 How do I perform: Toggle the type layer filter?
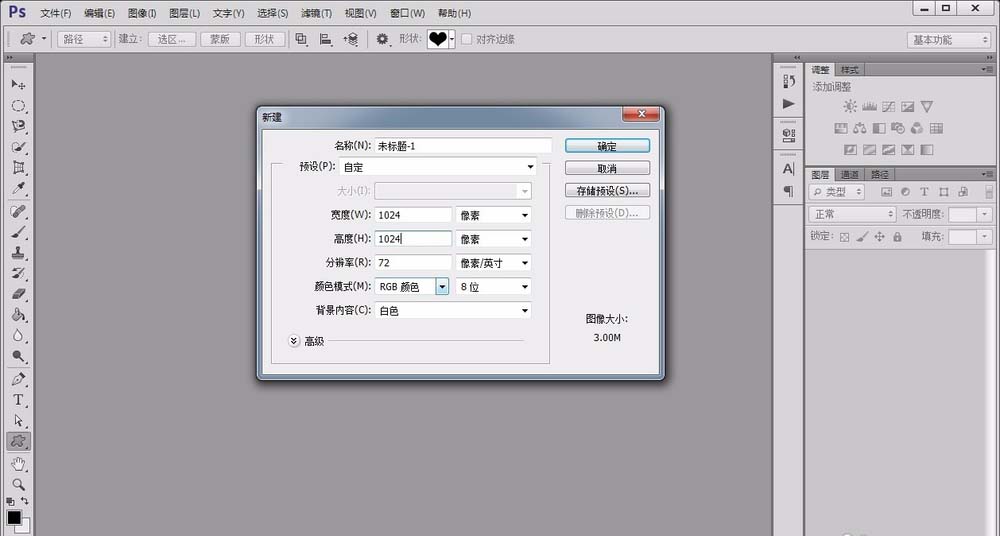924,191
